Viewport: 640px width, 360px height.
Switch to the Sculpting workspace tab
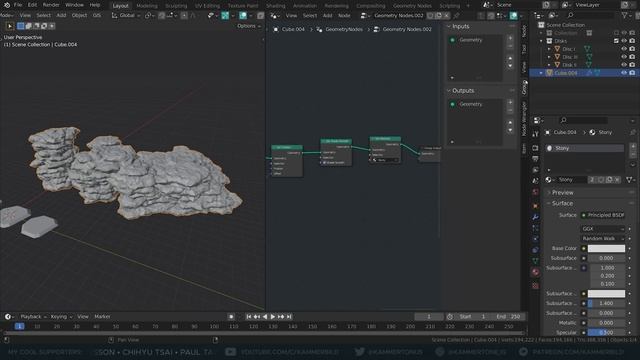point(176,6)
